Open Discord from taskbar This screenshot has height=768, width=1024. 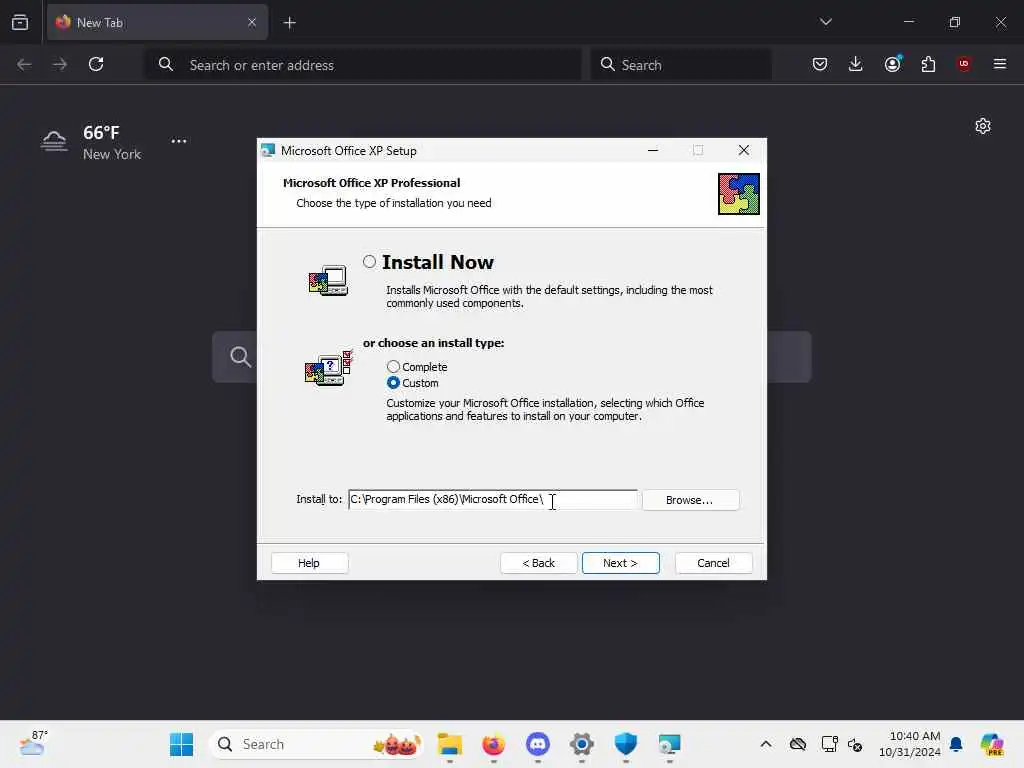537,744
